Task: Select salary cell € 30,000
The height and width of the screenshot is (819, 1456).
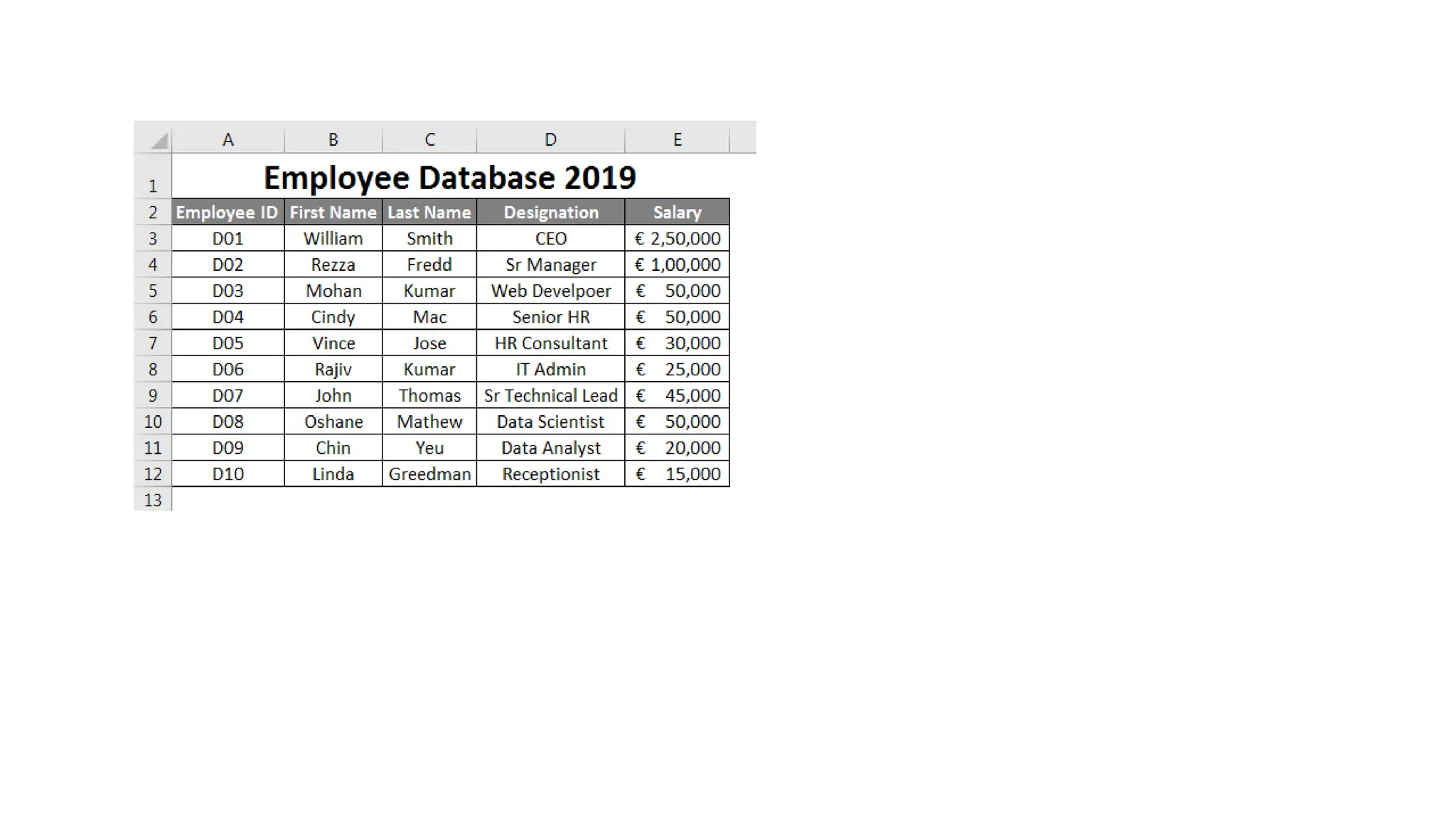Action: tap(678, 343)
